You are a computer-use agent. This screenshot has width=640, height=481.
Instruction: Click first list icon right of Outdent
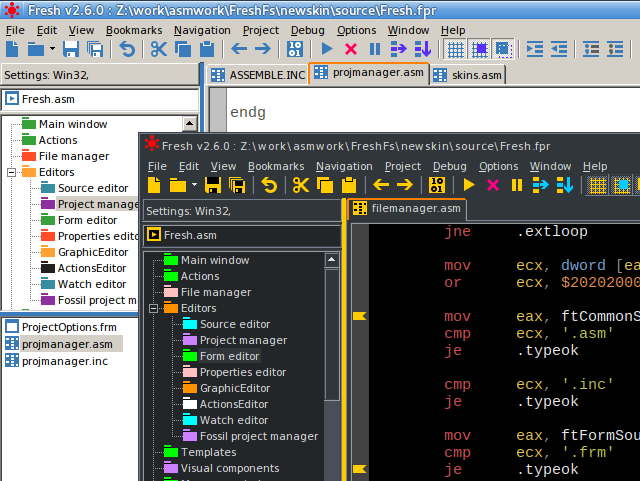591,49
